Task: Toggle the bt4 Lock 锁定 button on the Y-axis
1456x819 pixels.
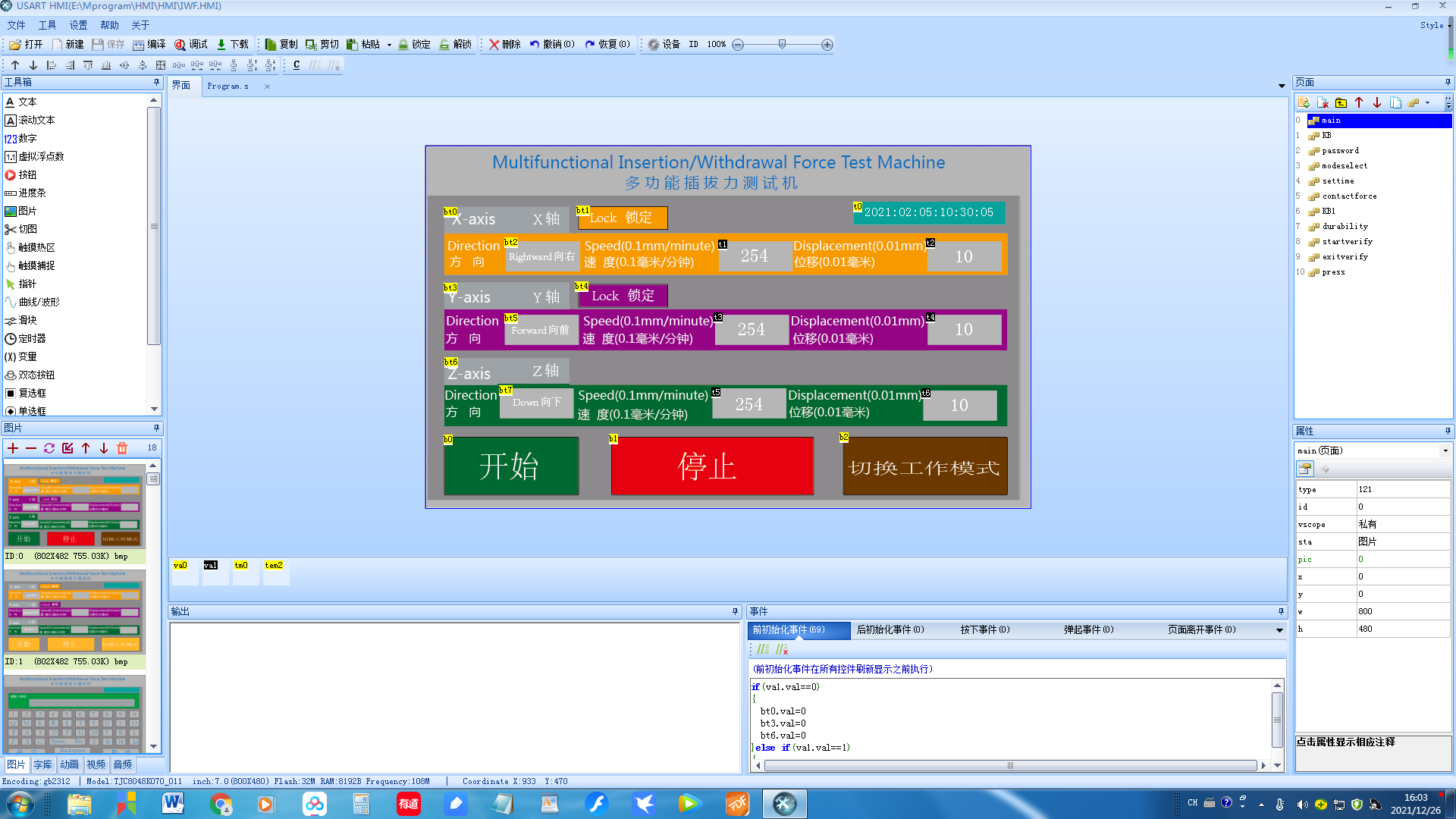Action: point(623,296)
